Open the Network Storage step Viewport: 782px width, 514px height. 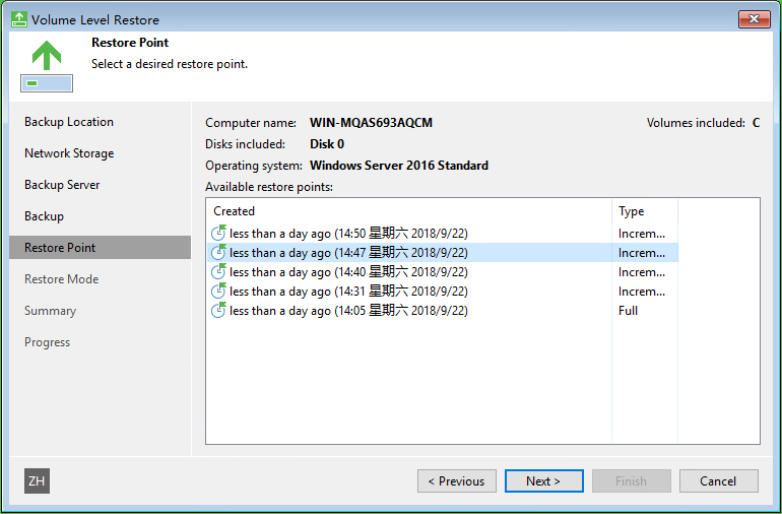[x=69, y=154]
